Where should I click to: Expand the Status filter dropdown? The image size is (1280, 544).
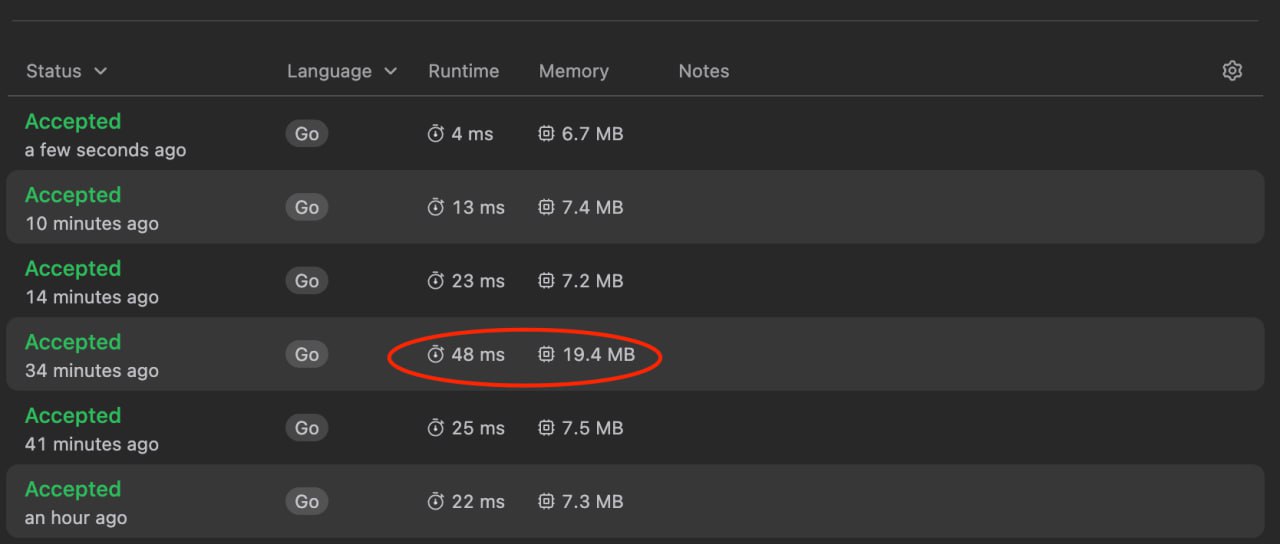pos(67,71)
